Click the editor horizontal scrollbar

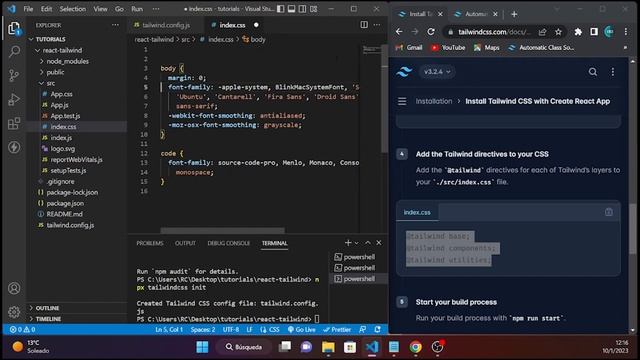tap(222, 230)
